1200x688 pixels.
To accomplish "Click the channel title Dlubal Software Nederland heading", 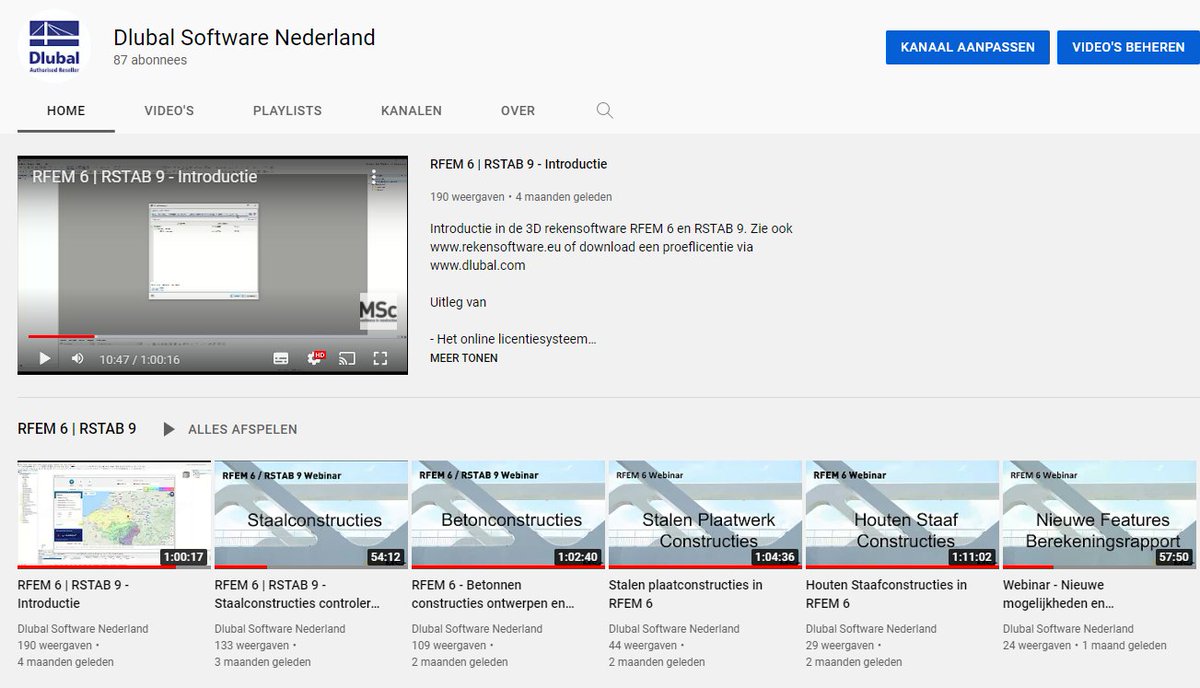I will click(244, 38).
